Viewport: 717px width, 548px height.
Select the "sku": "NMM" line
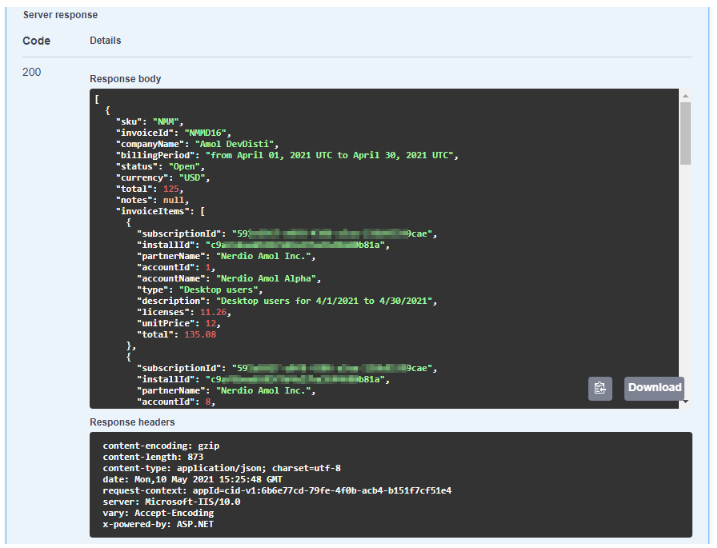tap(150, 122)
